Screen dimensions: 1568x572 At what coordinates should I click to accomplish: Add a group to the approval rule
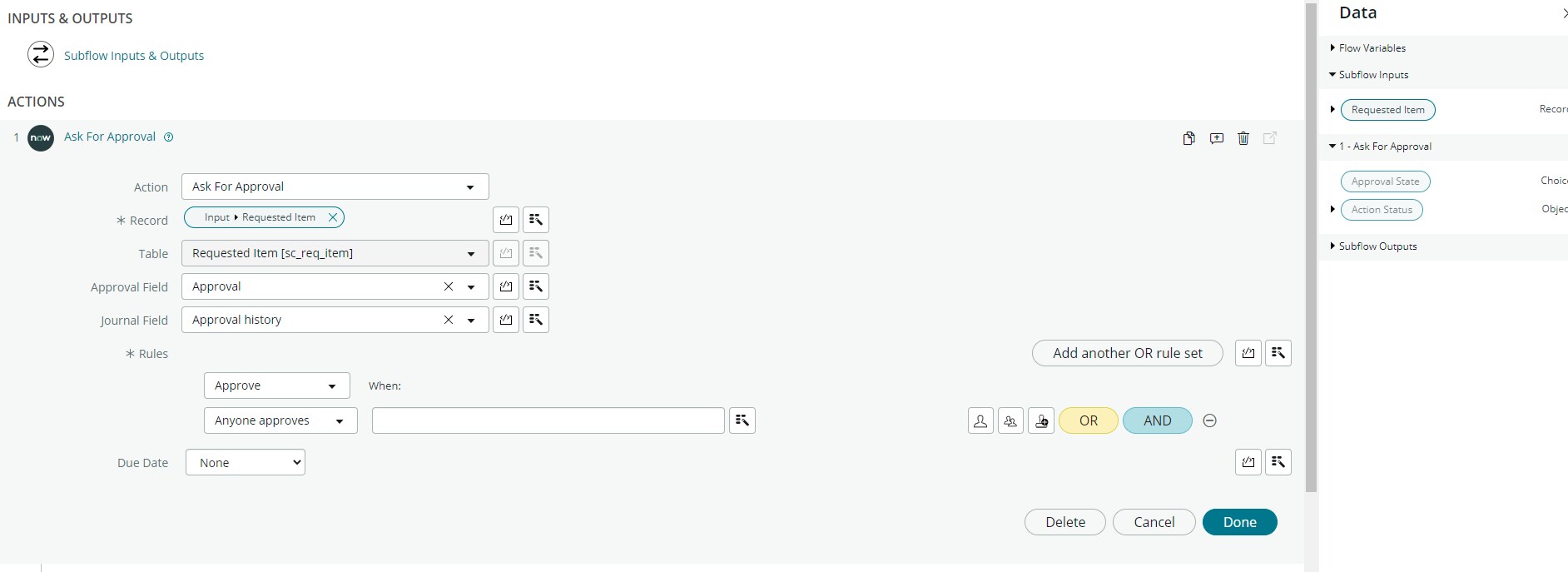(x=1010, y=420)
